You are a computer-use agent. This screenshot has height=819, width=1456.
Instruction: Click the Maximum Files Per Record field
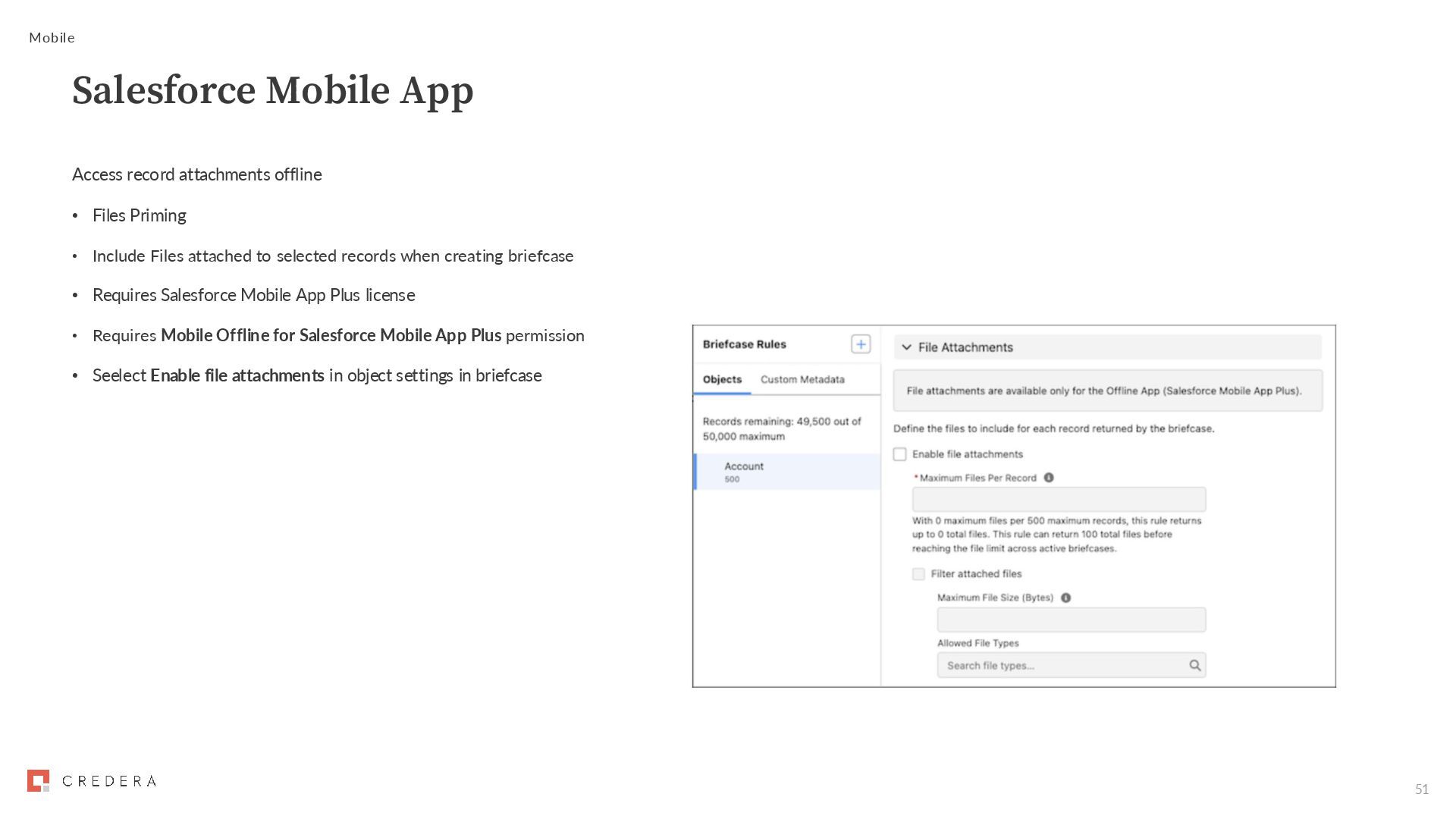1059,500
